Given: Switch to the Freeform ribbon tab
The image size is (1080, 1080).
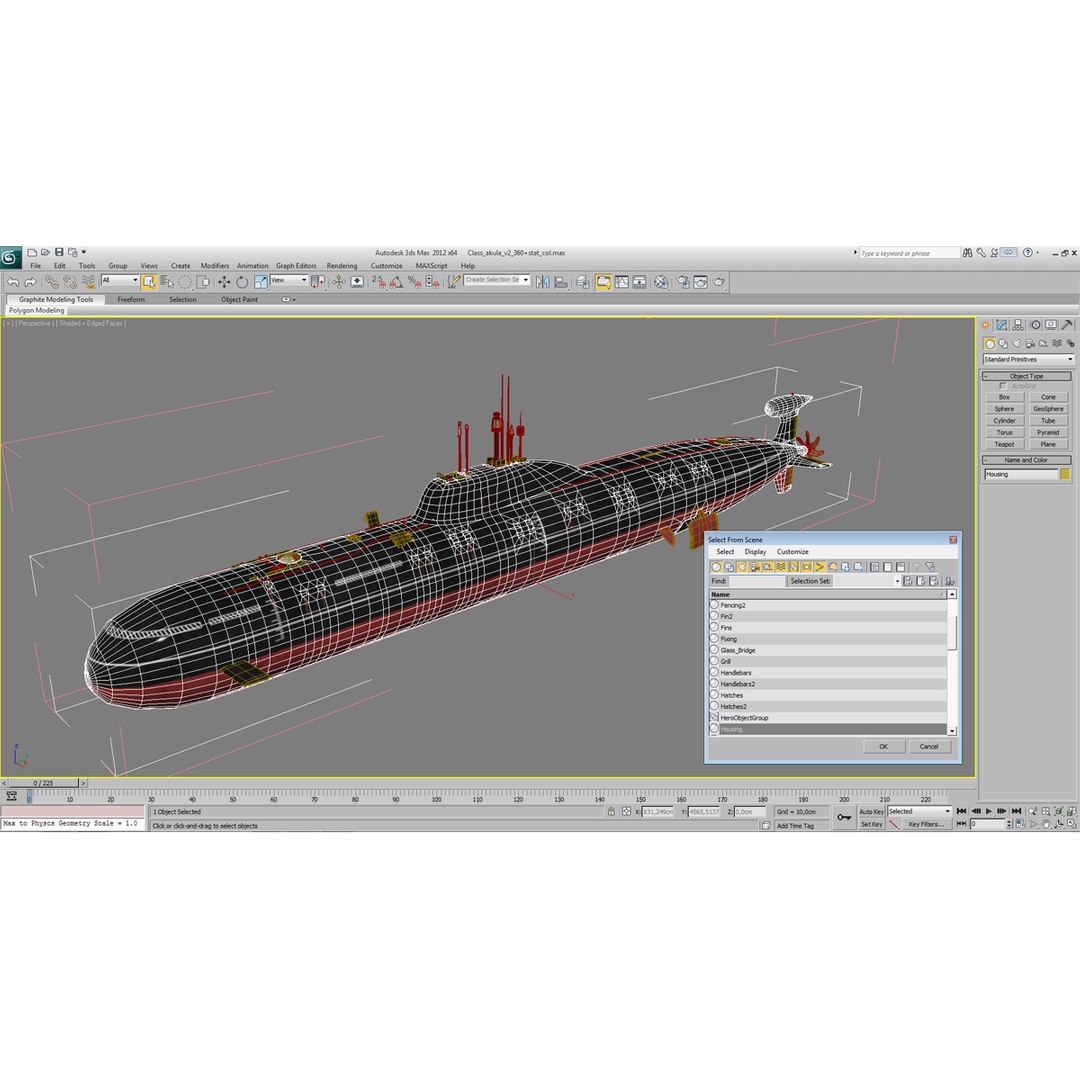Looking at the screenshot, I should click(131, 300).
